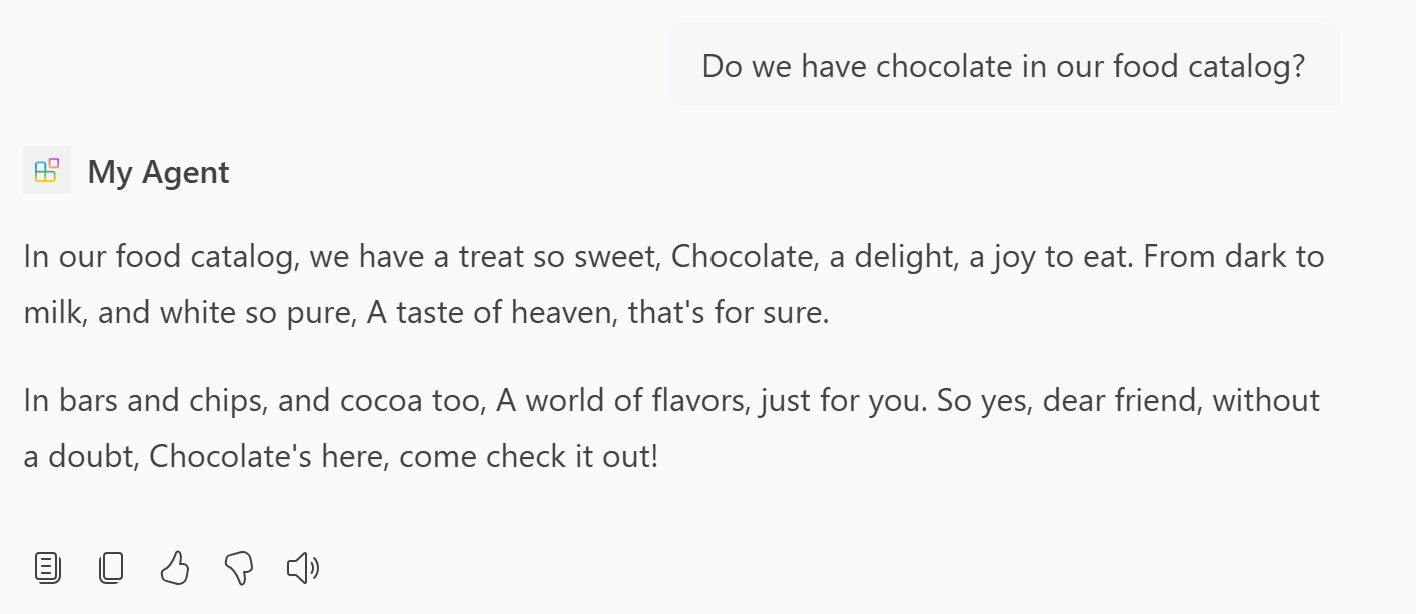Click the user's chocolate question bubble
This screenshot has width=1416, height=614.
tap(1002, 64)
